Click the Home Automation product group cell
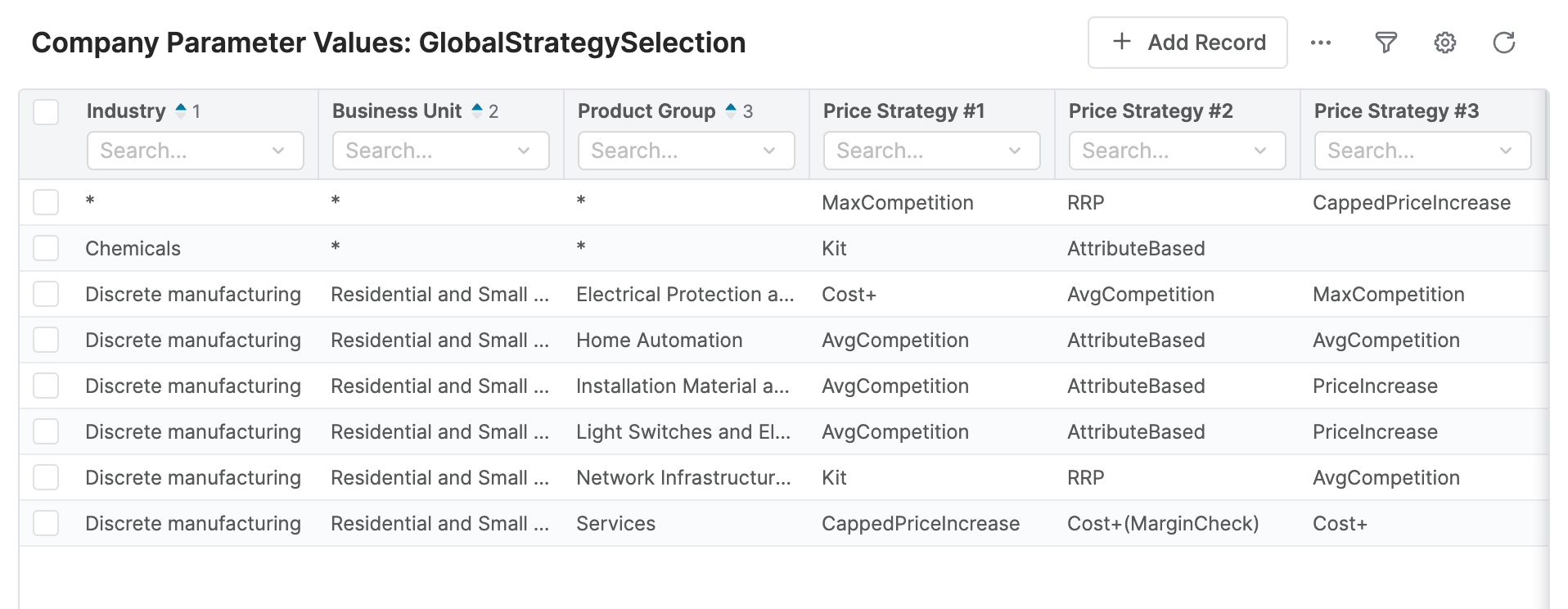Screen dimensions: 1568x609 tap(660, 340)
